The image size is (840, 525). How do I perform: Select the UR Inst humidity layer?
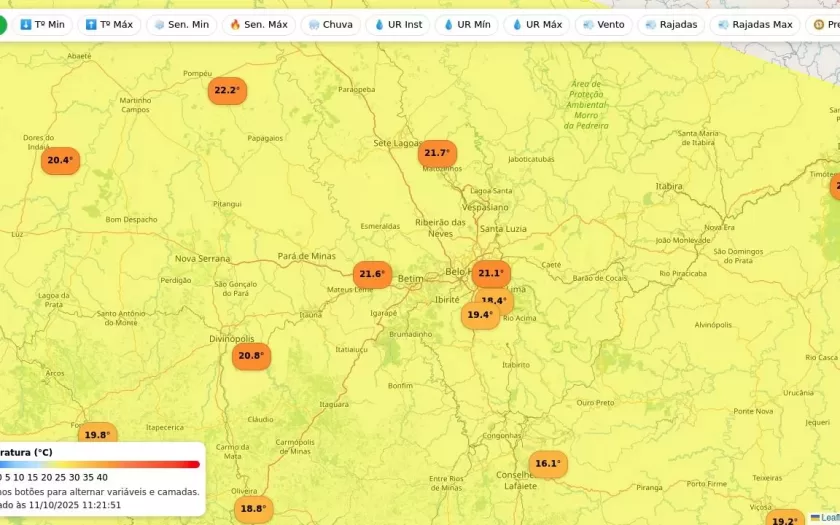click(x=398, y=25)
